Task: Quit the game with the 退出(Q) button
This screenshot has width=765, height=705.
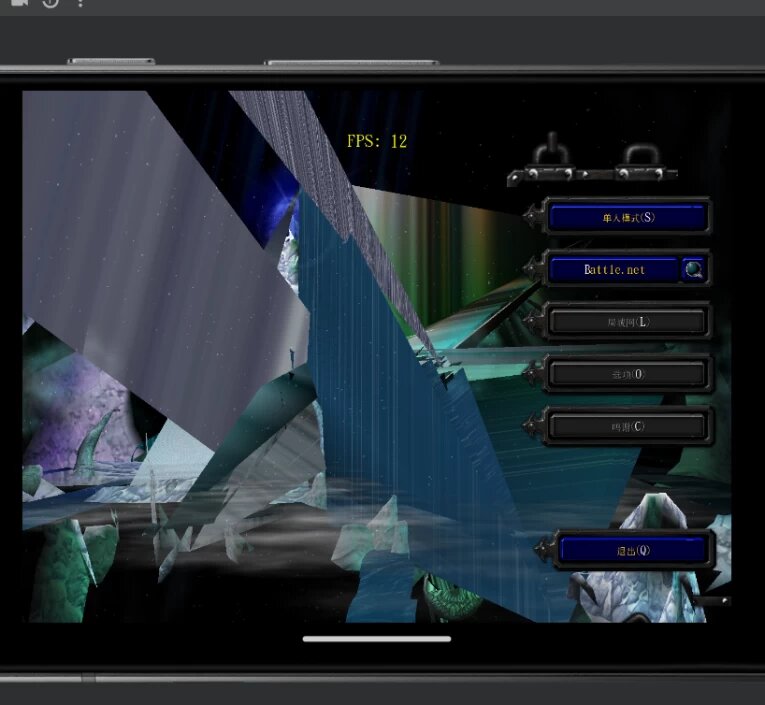Action: (633, 550)
